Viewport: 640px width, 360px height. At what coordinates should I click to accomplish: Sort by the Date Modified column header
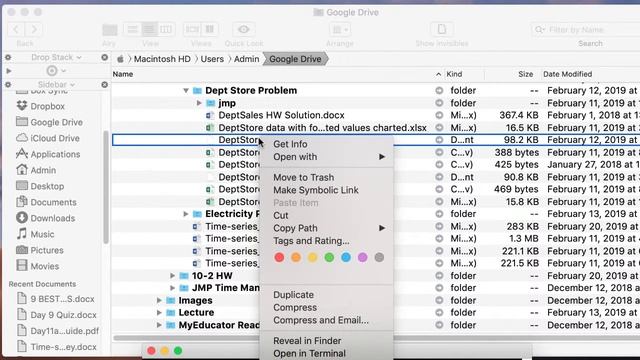tap(567, 74)
